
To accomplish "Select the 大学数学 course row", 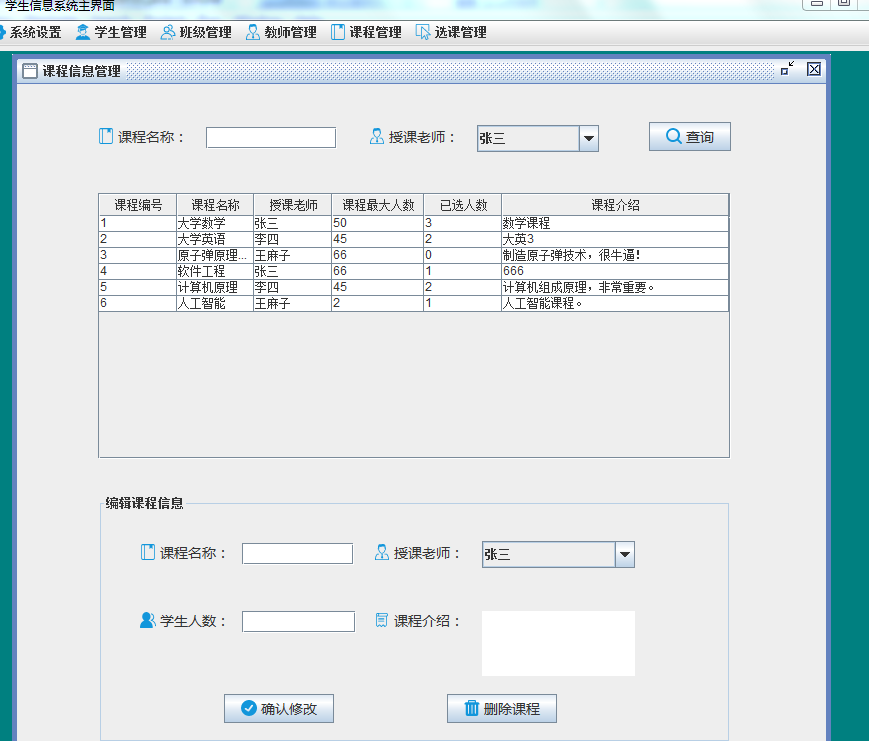I will coord(413,223).
